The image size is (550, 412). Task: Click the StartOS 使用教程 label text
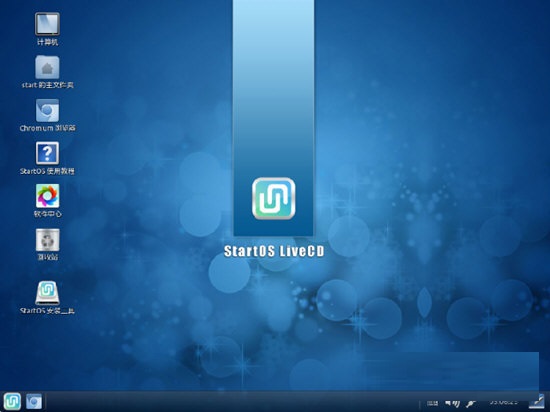click(47, 171)
